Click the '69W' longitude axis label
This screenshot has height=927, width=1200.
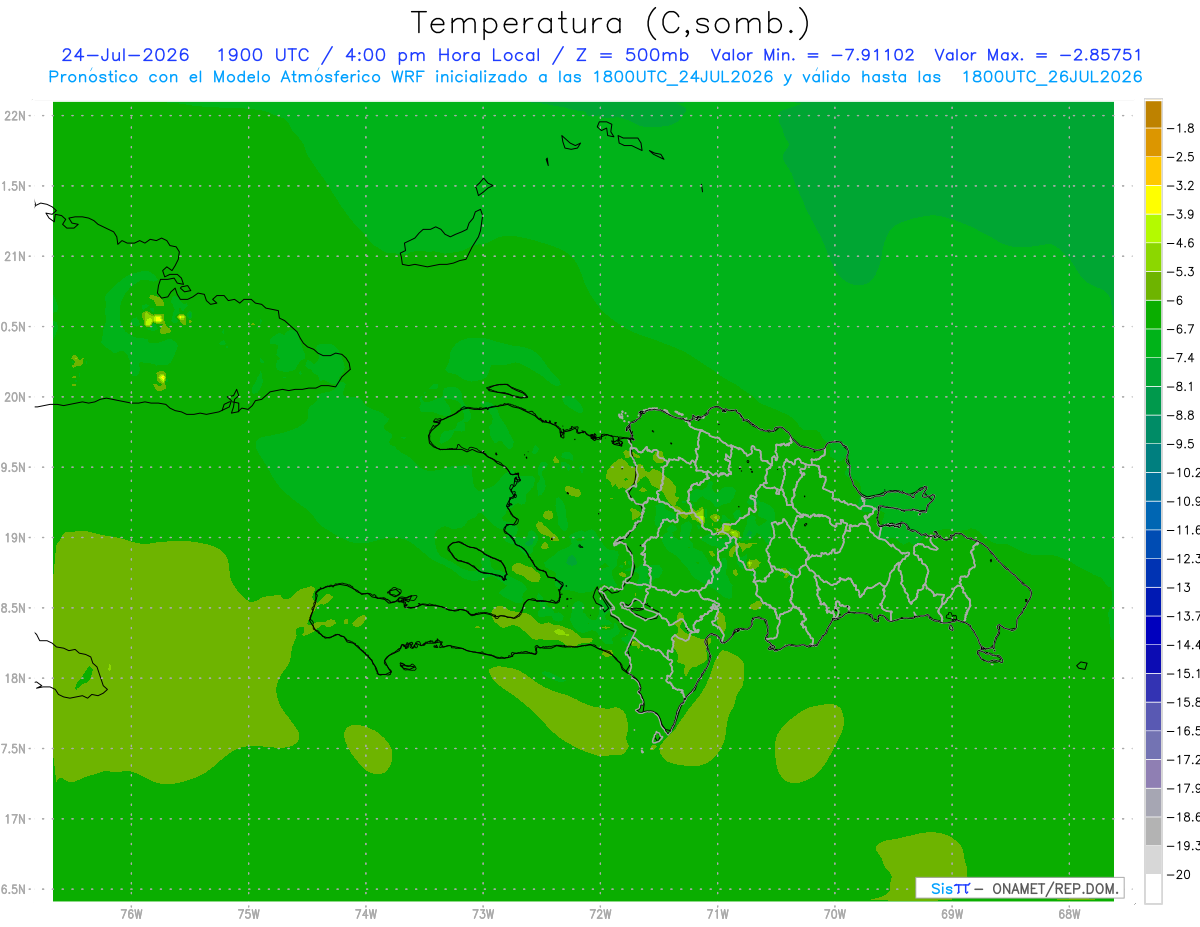952,913
